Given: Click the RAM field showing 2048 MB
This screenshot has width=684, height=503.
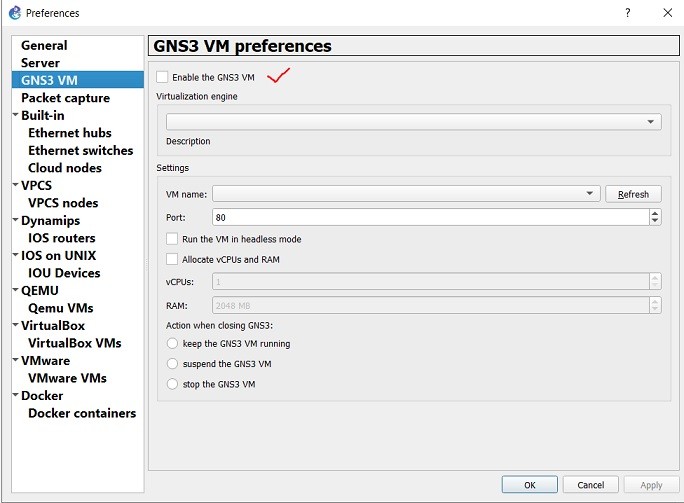Looking at the screenshot, I should point(431,305).
